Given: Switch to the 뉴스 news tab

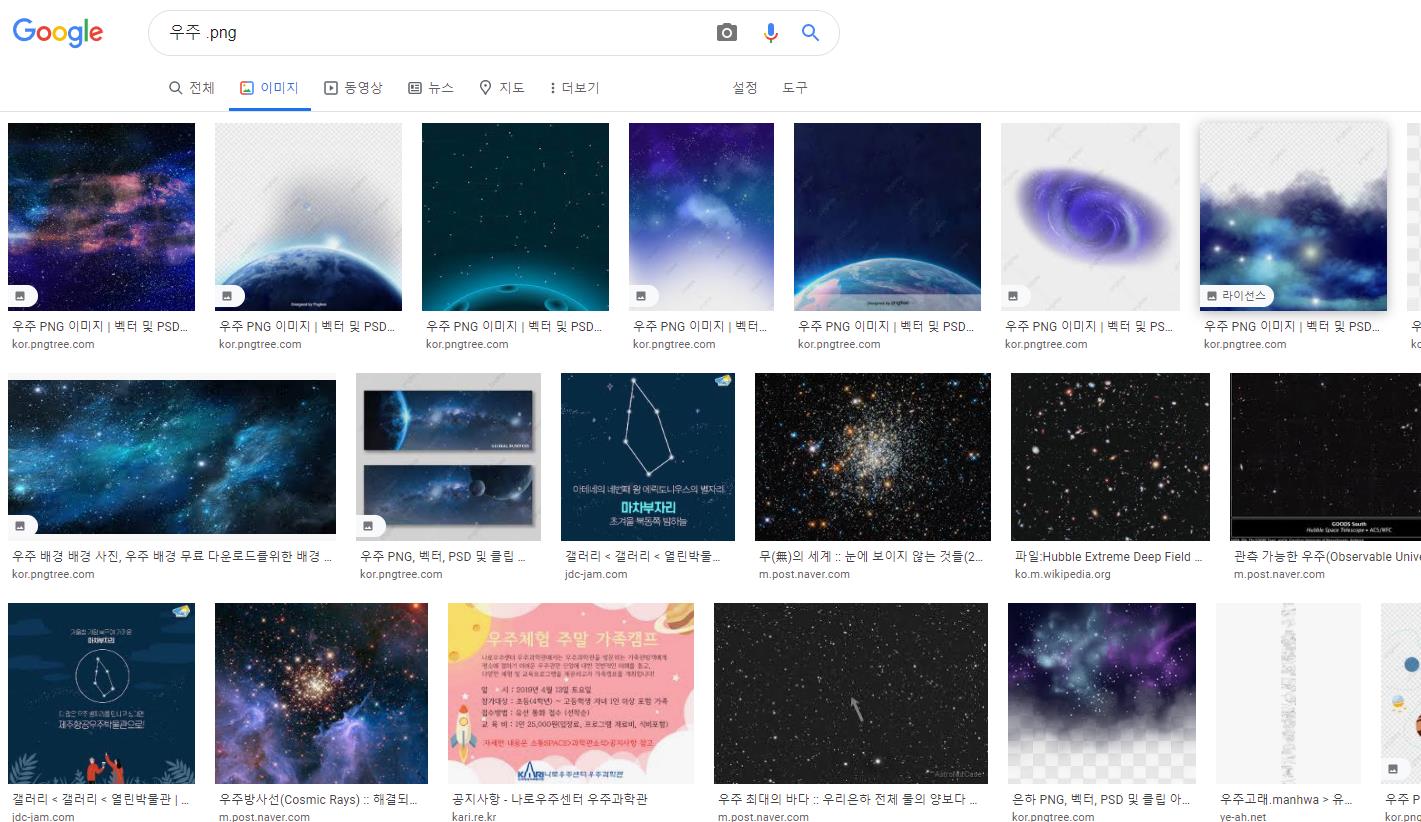Looking at the screenshot, I should 431,88.
